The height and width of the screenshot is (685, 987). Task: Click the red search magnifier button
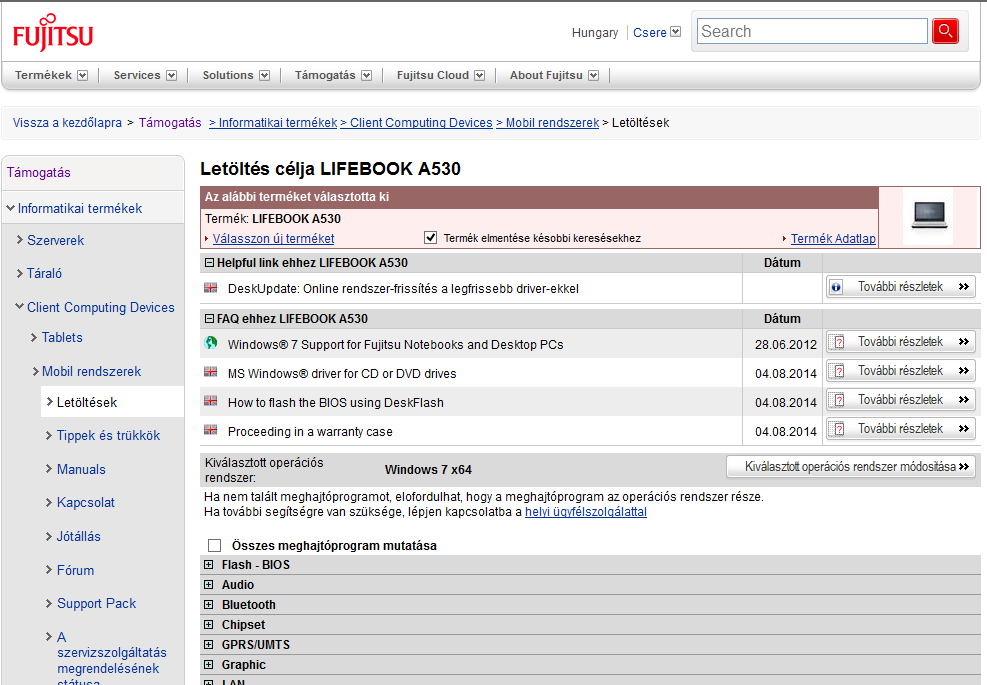click(945, 31)
